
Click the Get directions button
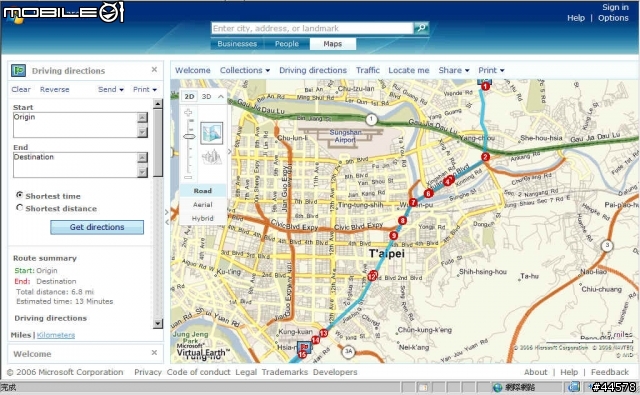97,227
